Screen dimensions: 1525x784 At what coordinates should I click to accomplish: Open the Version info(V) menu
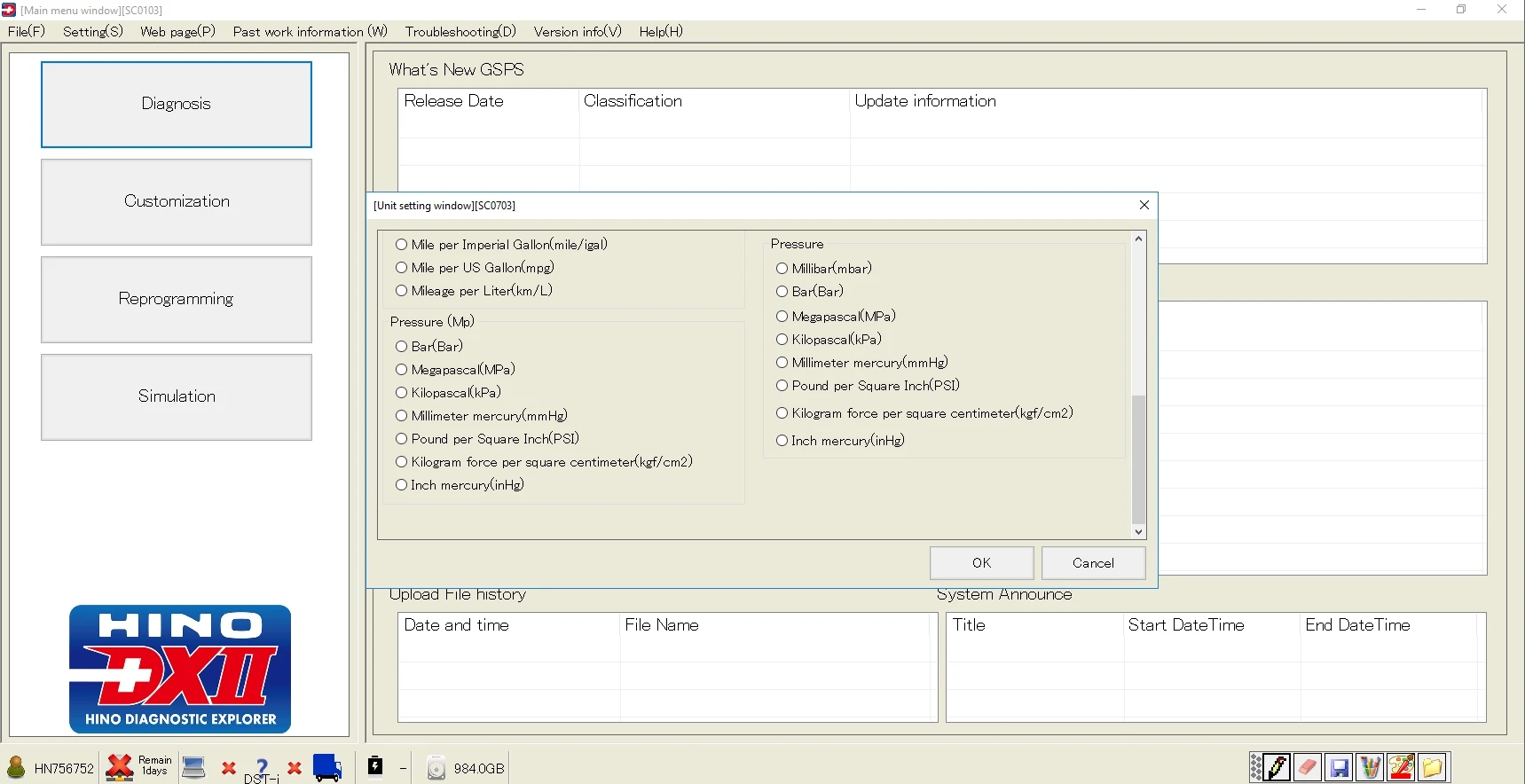click(x=578, y=32)
